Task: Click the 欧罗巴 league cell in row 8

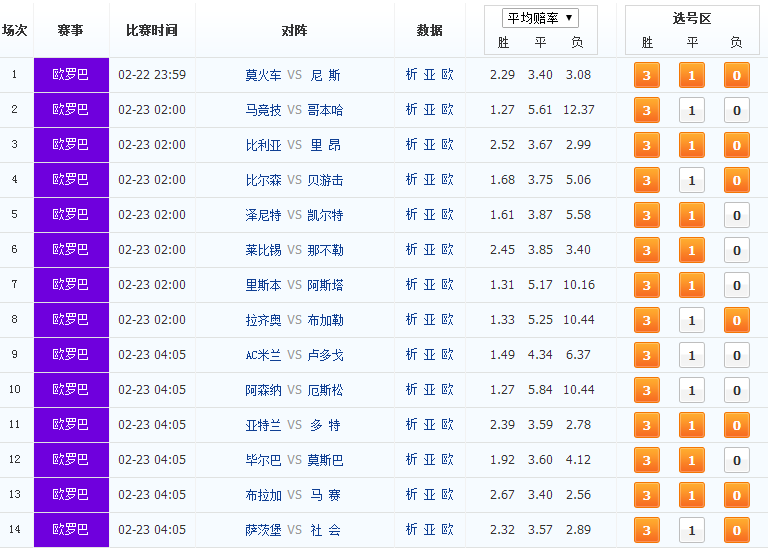Action: (x=71, y=320)
